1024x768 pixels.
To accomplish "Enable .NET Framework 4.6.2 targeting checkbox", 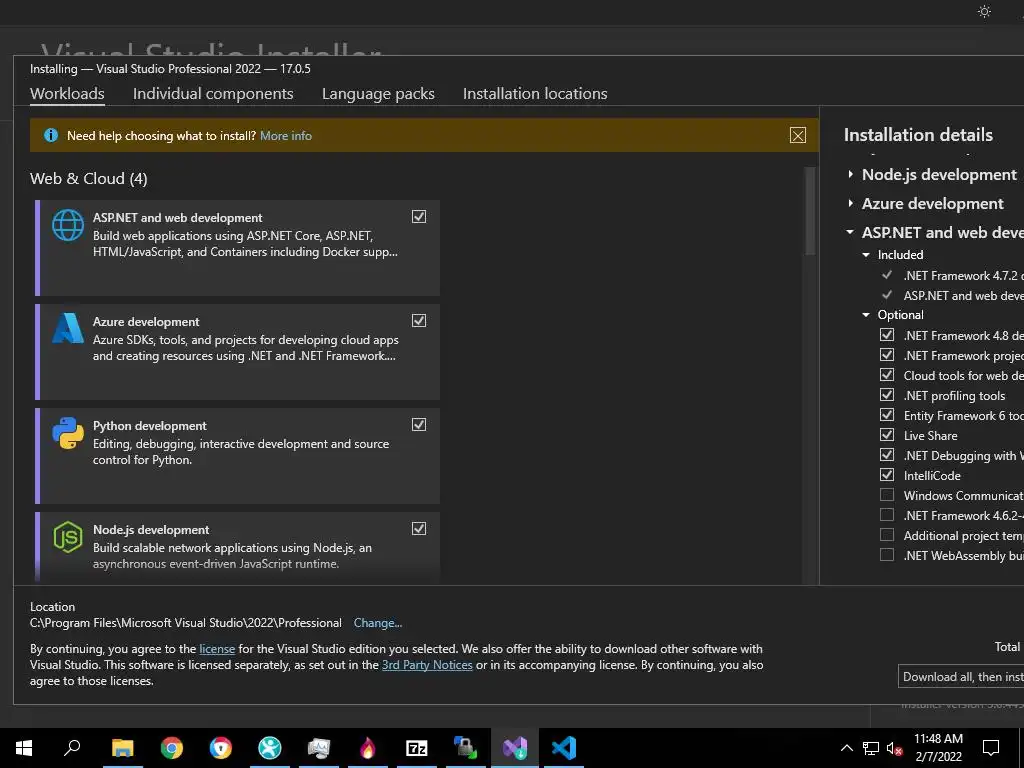I will click(887, 515).
